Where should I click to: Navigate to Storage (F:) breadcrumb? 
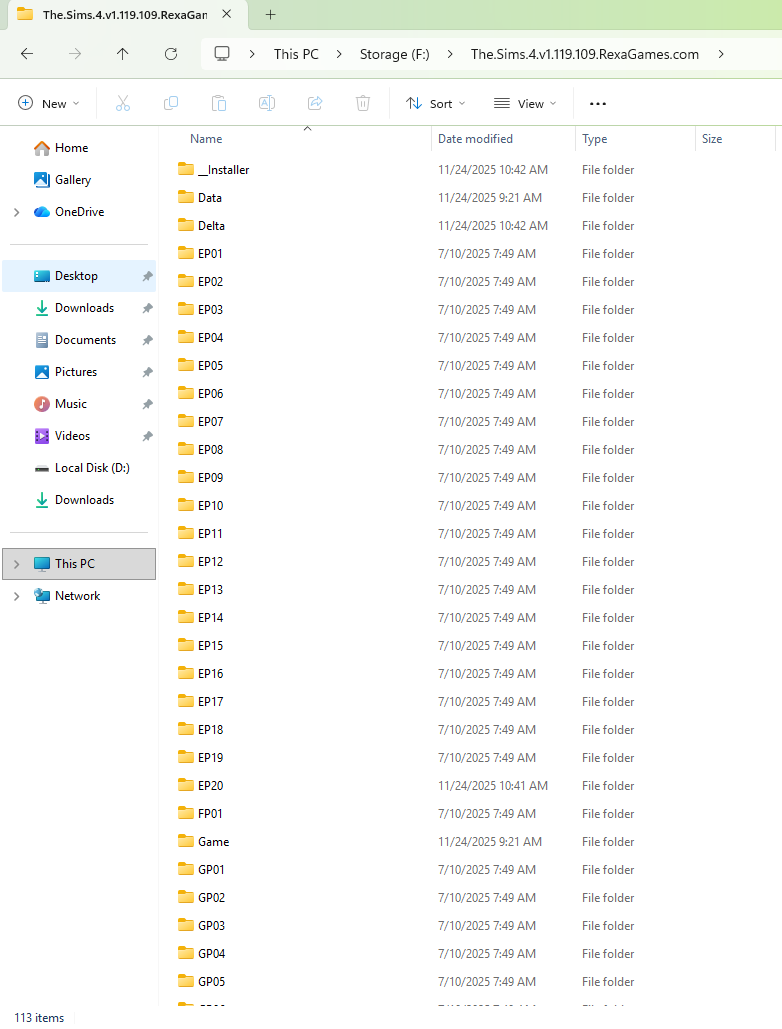point(394,54)
